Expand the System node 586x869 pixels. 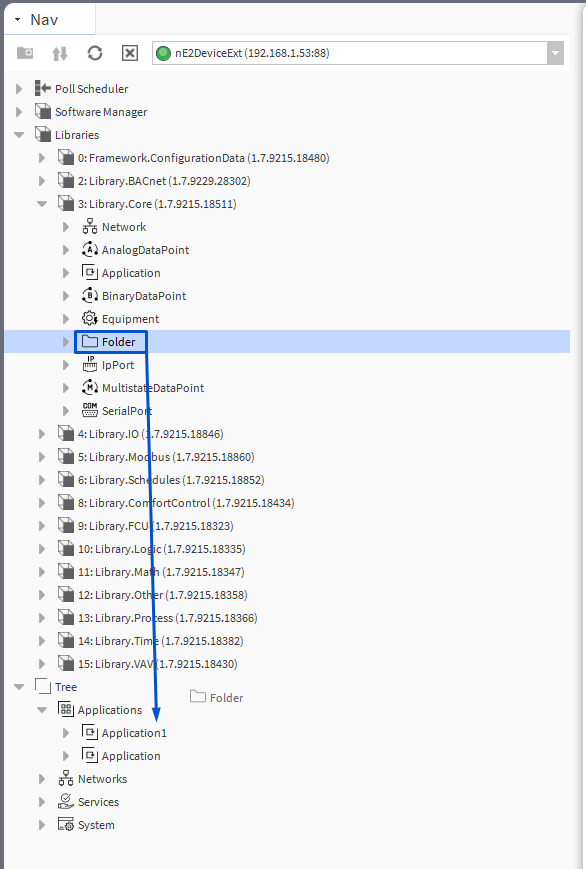click(x=42, y=825)
